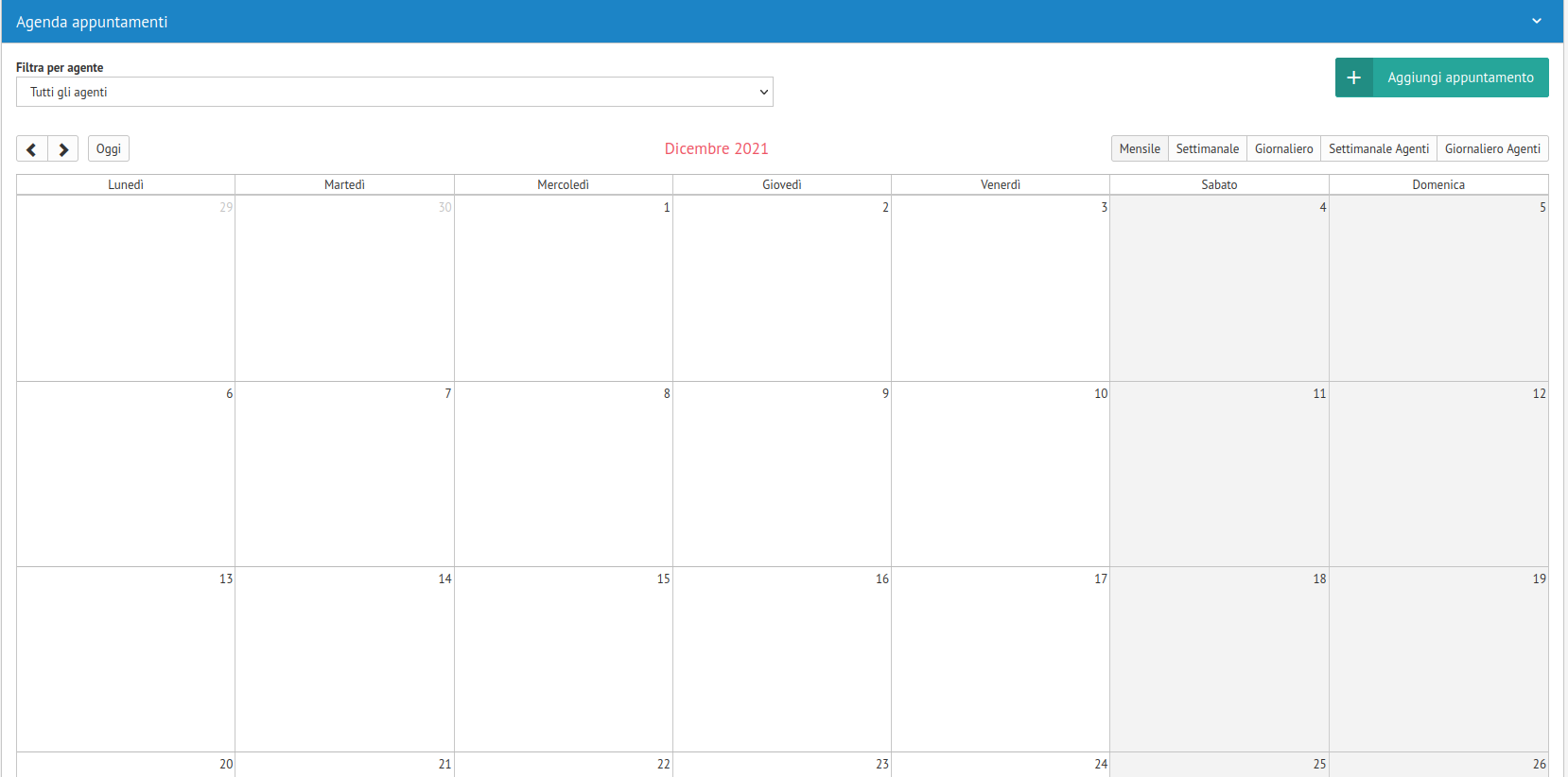Switch to Mensile view
Viewport: 1568px width, 777px height.
[x=1140, y=149]
